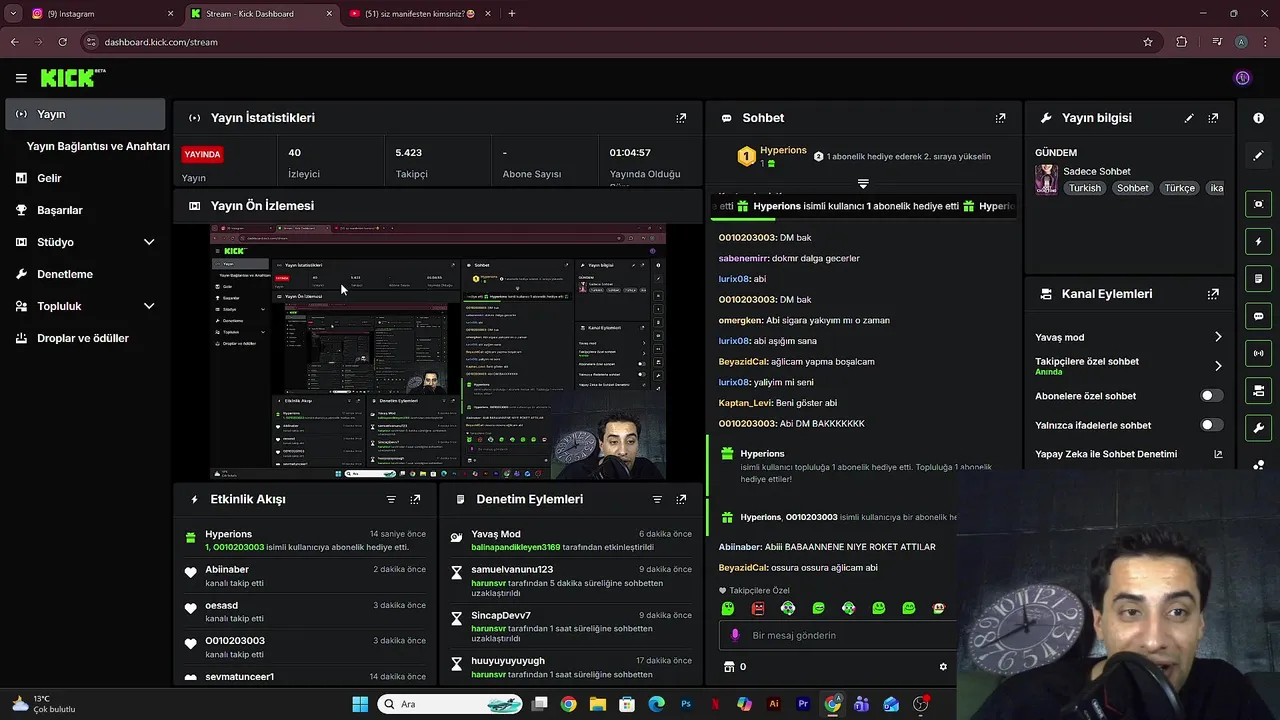Click the Türkçe tag in Yayın bilgisi

click(1179, 188)
